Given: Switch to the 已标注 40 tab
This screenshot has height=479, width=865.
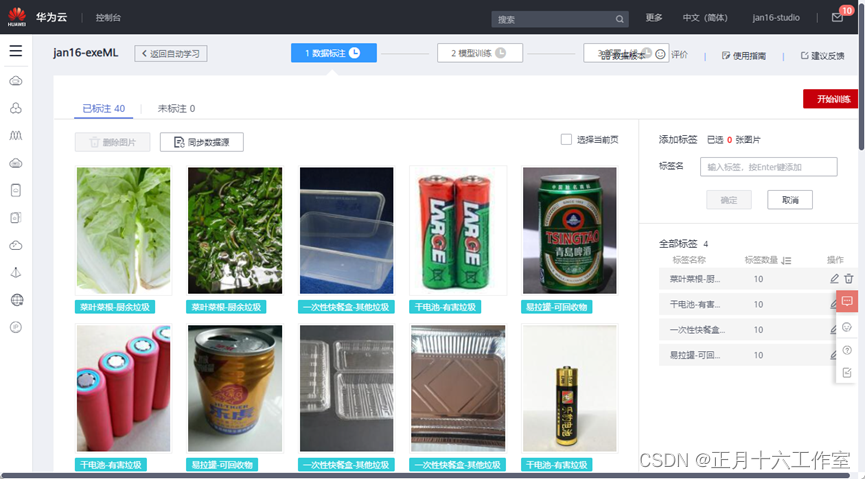Looking at the screenshot, I should coord(104,108).
